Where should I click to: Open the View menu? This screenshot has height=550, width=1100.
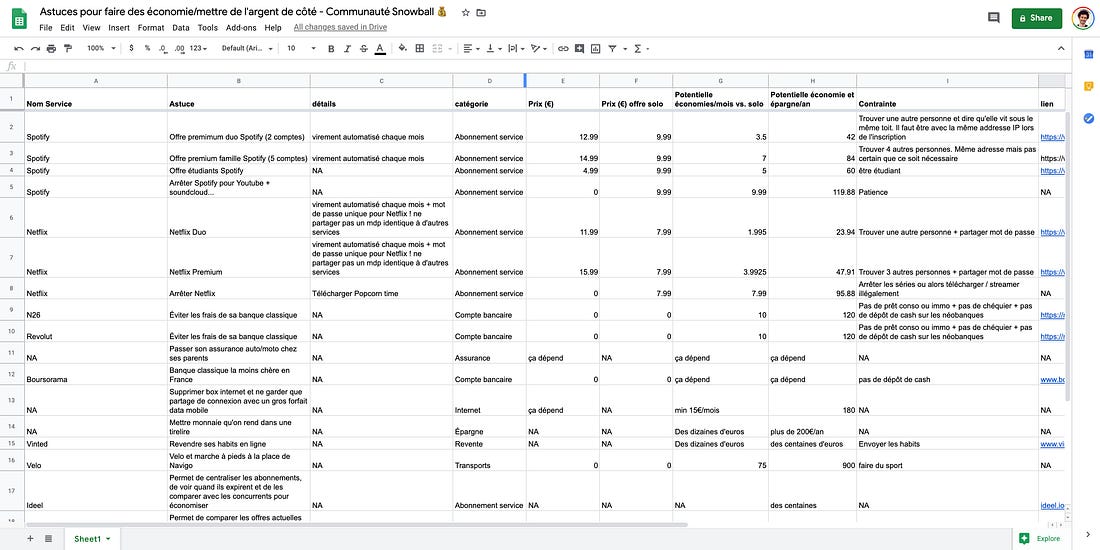point(91,28)
